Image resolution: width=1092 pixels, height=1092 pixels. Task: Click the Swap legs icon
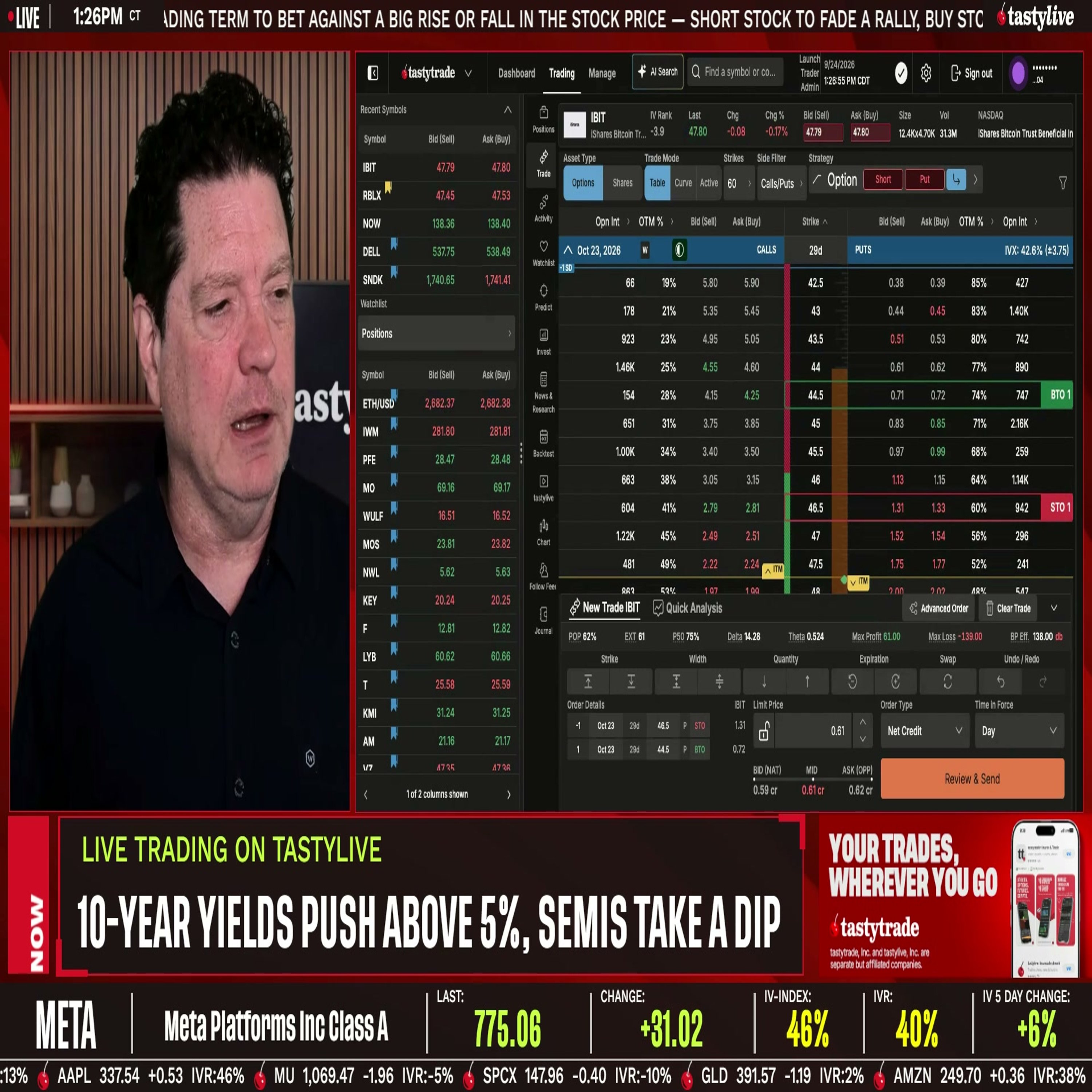(947, 682)
